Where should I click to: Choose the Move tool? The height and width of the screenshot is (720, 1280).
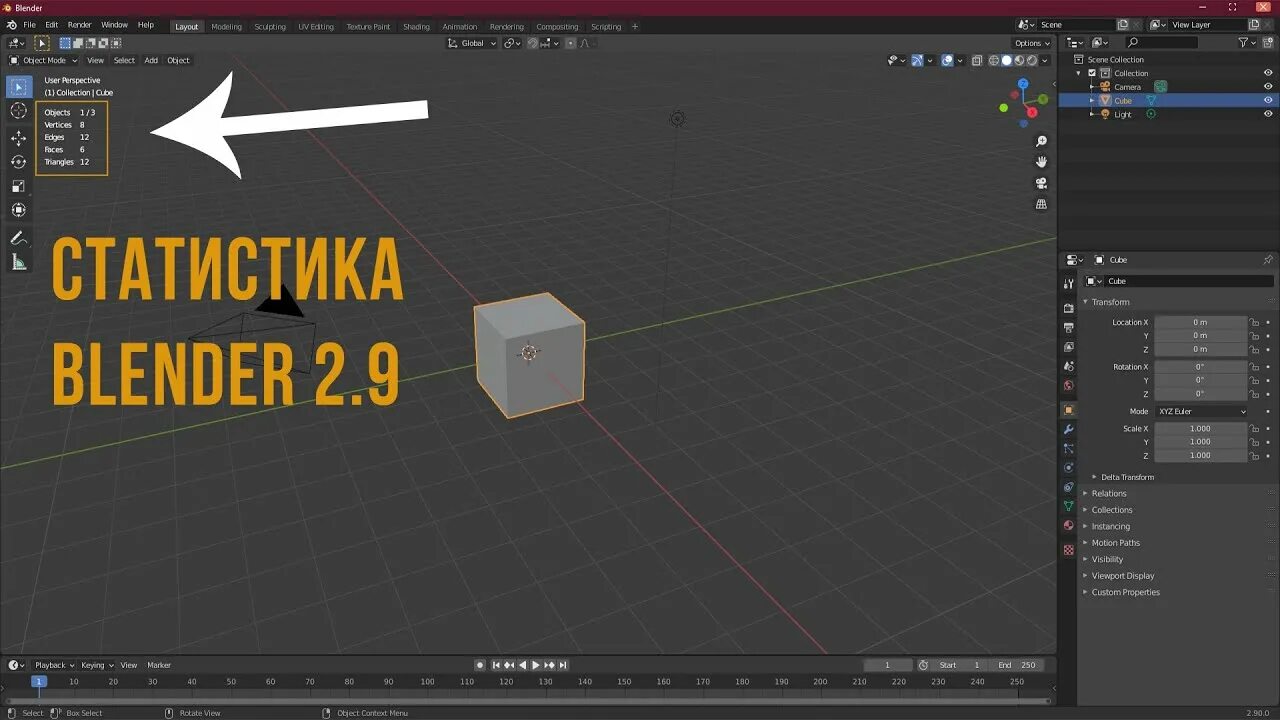tap(19, 138)
